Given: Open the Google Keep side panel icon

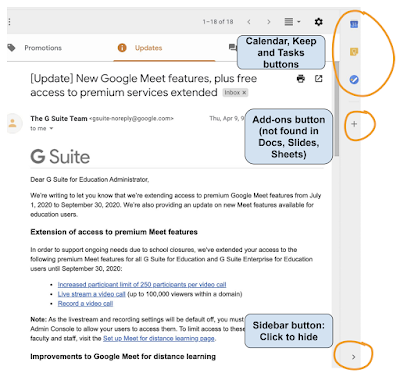Looking at the screenshot, I should [x=354, y=52].
